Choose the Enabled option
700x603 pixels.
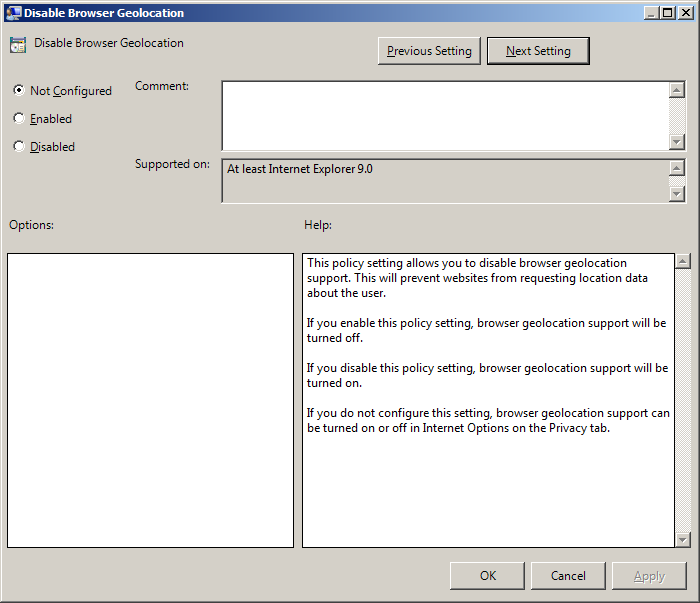click(x=19, y=118)
